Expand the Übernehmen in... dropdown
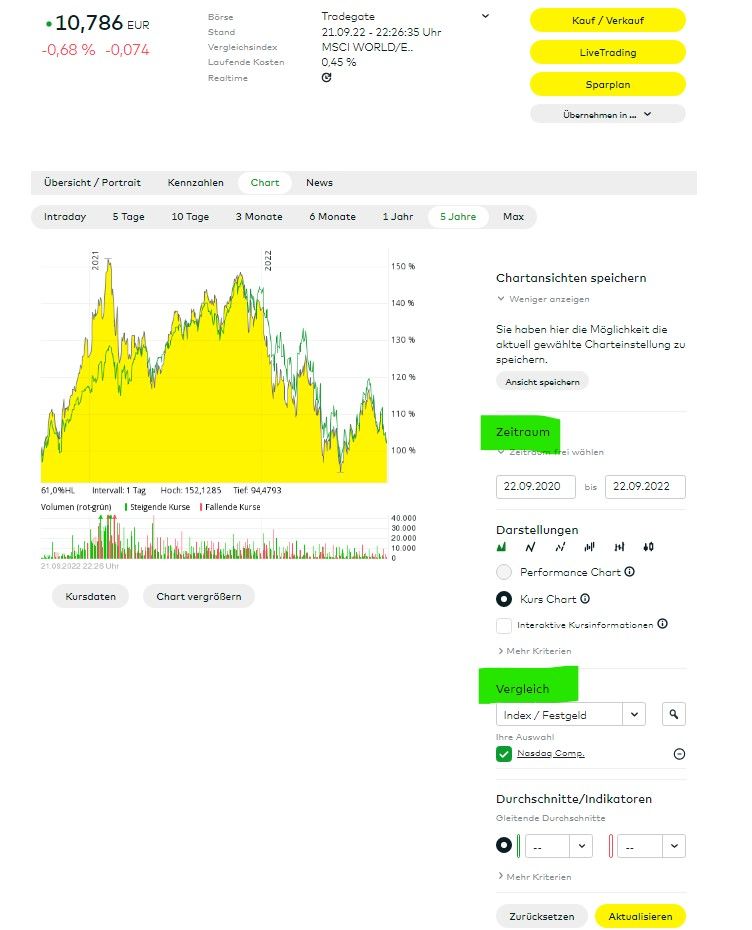 [607, 114]
